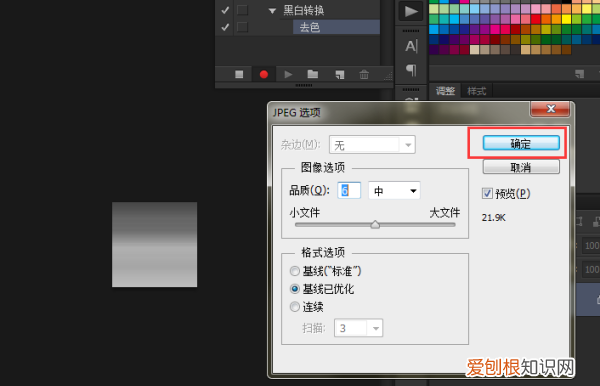Click play selection in Actions panel
The width and height of the screenshot is (600, 386).
pos(289,74)
